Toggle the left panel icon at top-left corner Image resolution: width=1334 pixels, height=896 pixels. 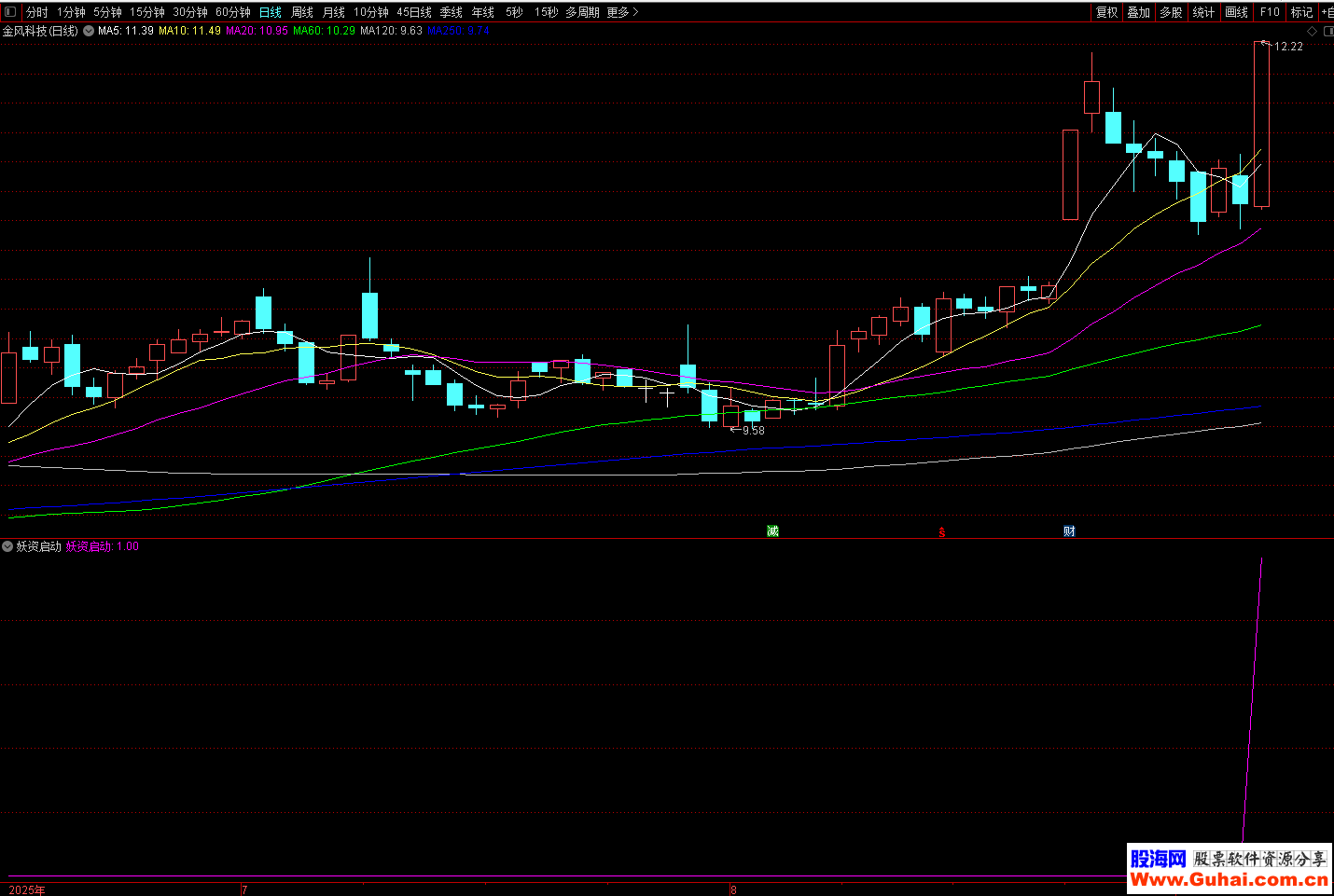click(x=10, y=12)
